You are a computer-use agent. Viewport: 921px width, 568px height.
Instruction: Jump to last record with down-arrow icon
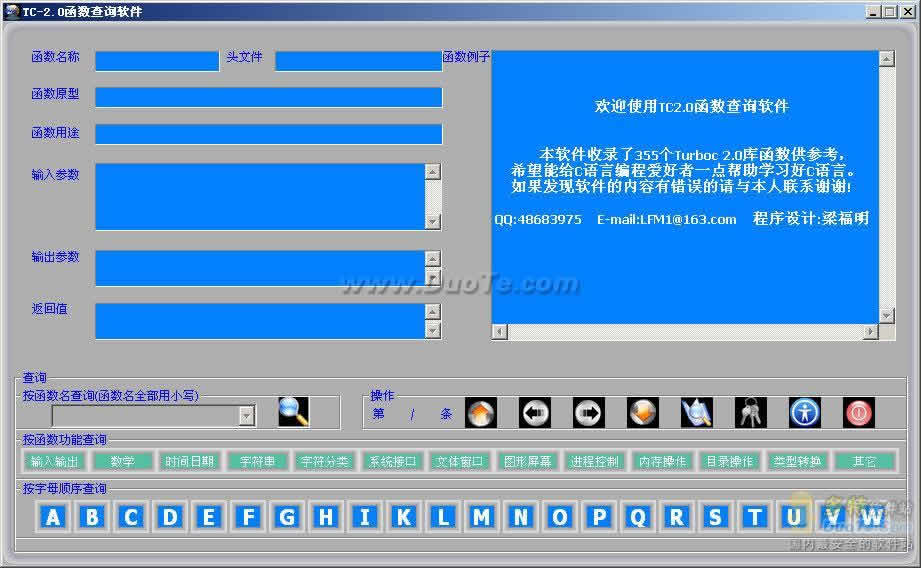coord(643,412)
